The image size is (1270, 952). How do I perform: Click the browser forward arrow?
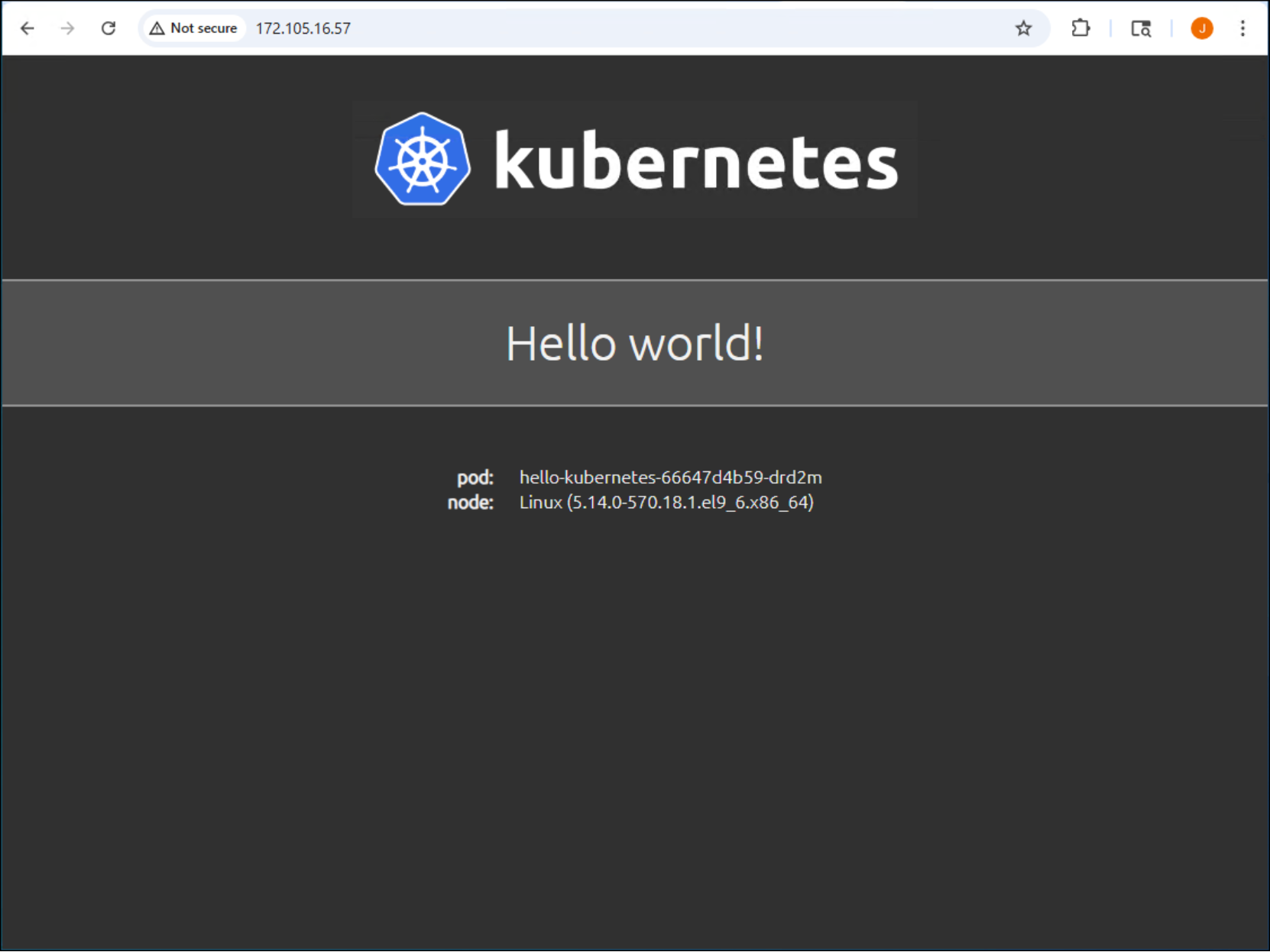click(x=68, y=28)
